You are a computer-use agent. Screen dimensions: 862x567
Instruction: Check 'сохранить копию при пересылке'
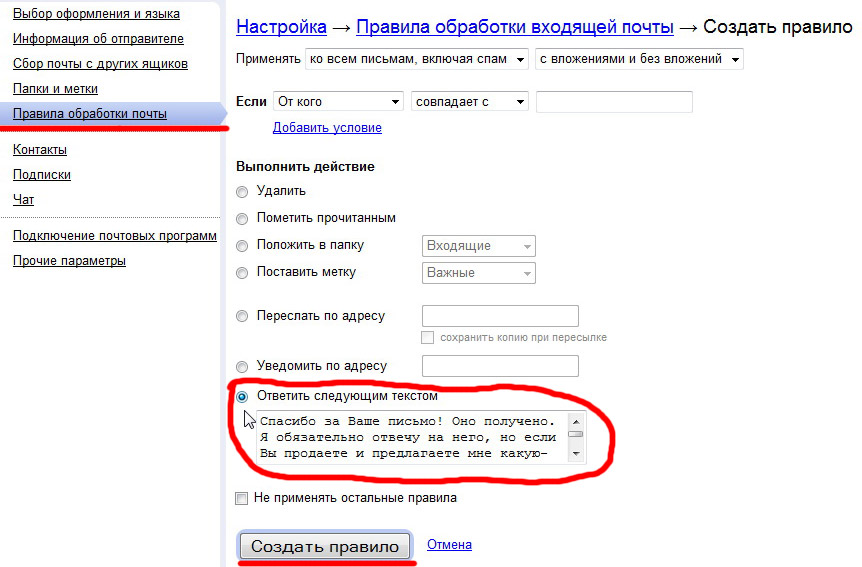[x=427, y=338]
